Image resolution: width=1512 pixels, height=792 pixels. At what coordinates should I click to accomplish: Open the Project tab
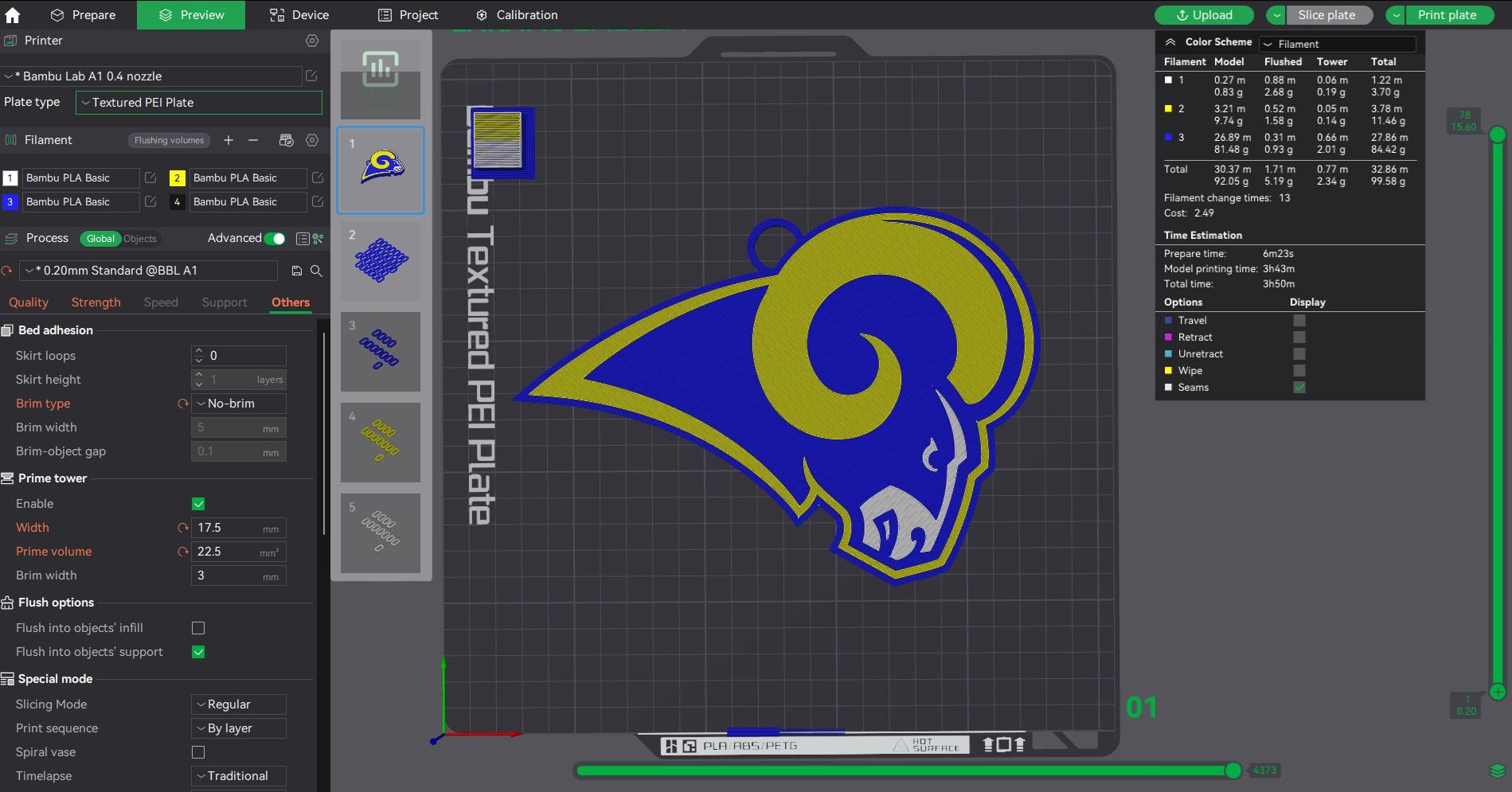coord(408,15)
